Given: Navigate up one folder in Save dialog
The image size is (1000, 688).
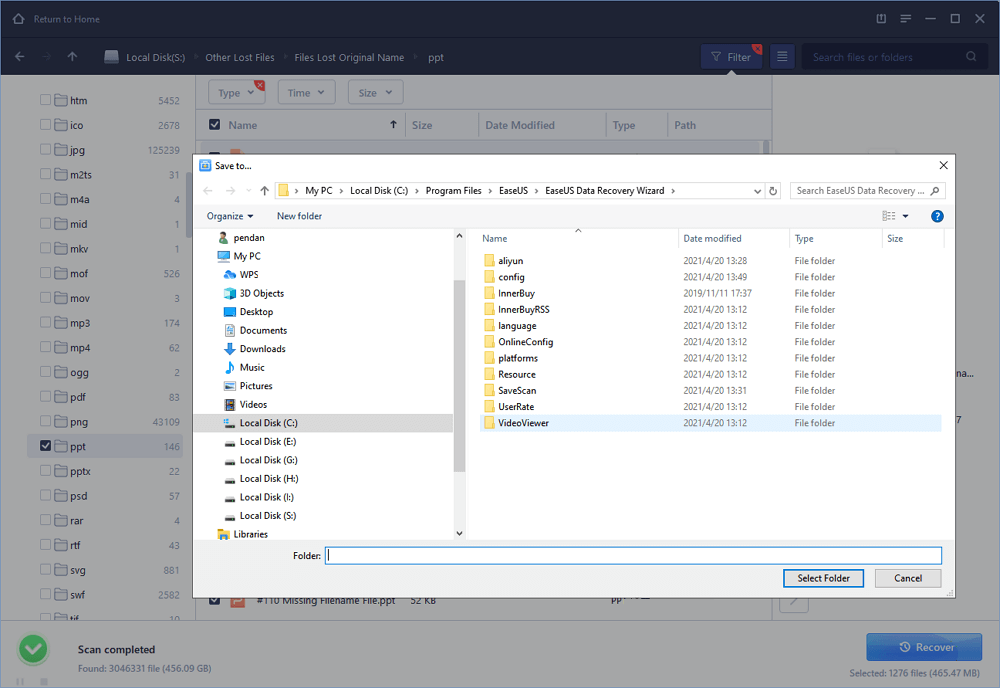Looking at the screenshot, I should pos(264,190).
